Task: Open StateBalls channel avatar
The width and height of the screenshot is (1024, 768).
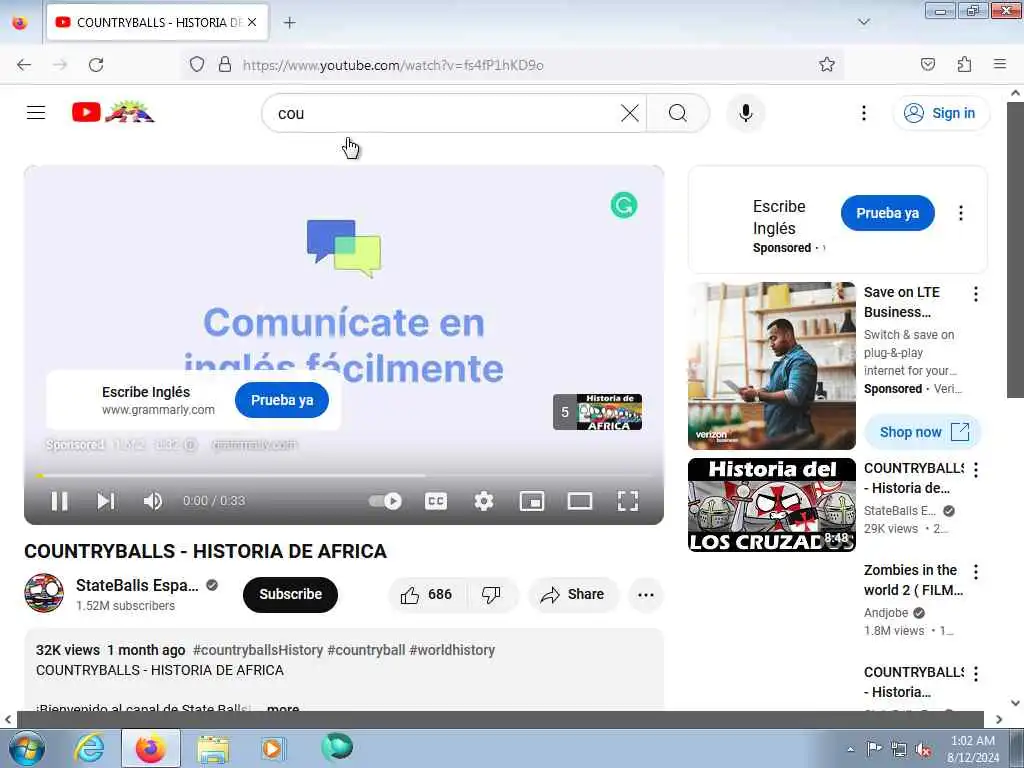Action: 44,593
